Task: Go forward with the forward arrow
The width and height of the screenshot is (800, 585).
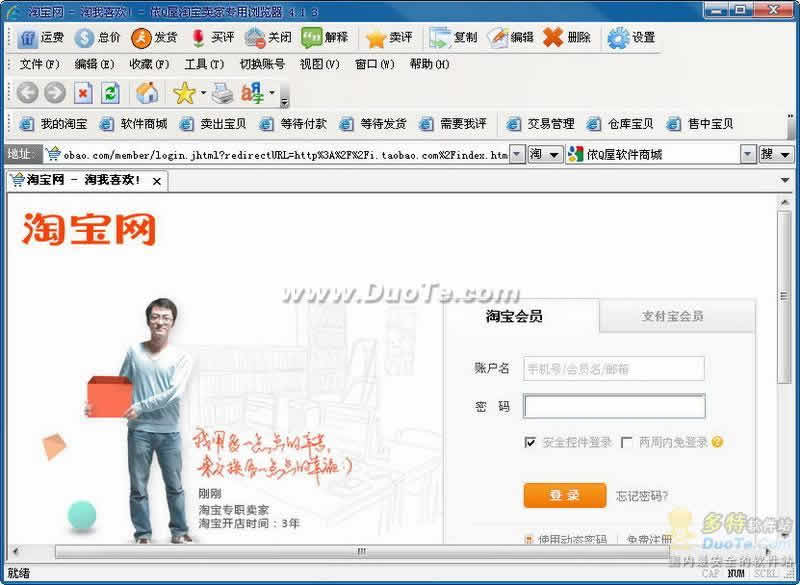Action: pyautogui.click(x=55, y=93)
